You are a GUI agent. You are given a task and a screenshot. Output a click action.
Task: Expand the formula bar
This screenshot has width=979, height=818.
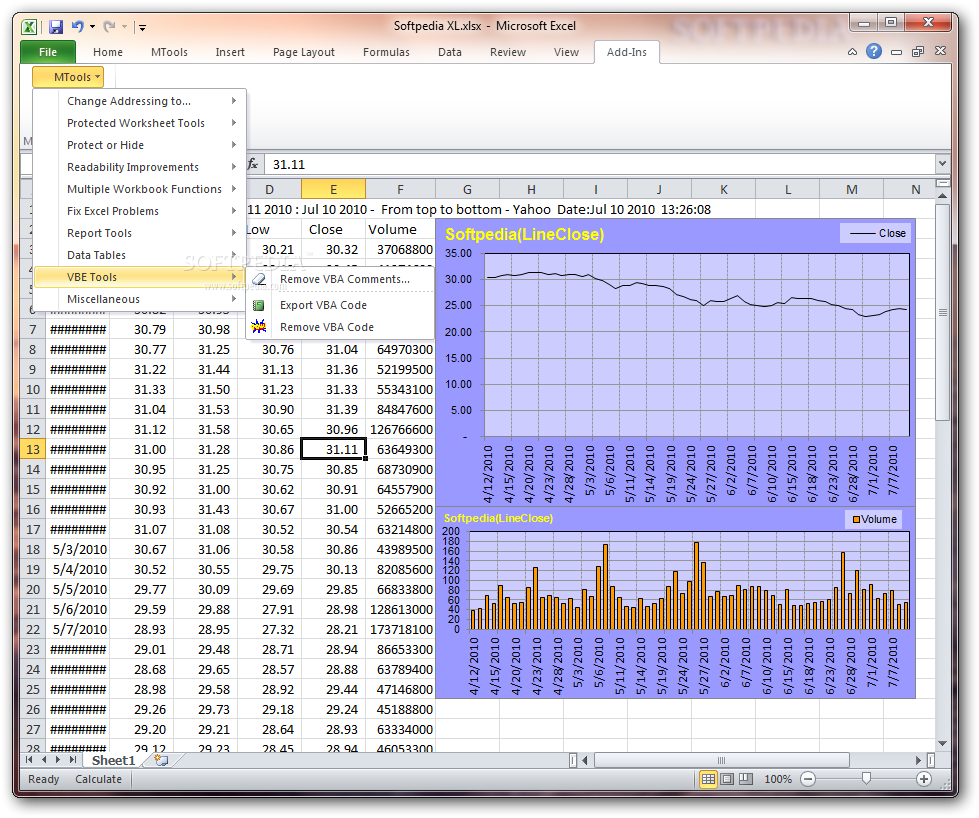click(942, 164)
